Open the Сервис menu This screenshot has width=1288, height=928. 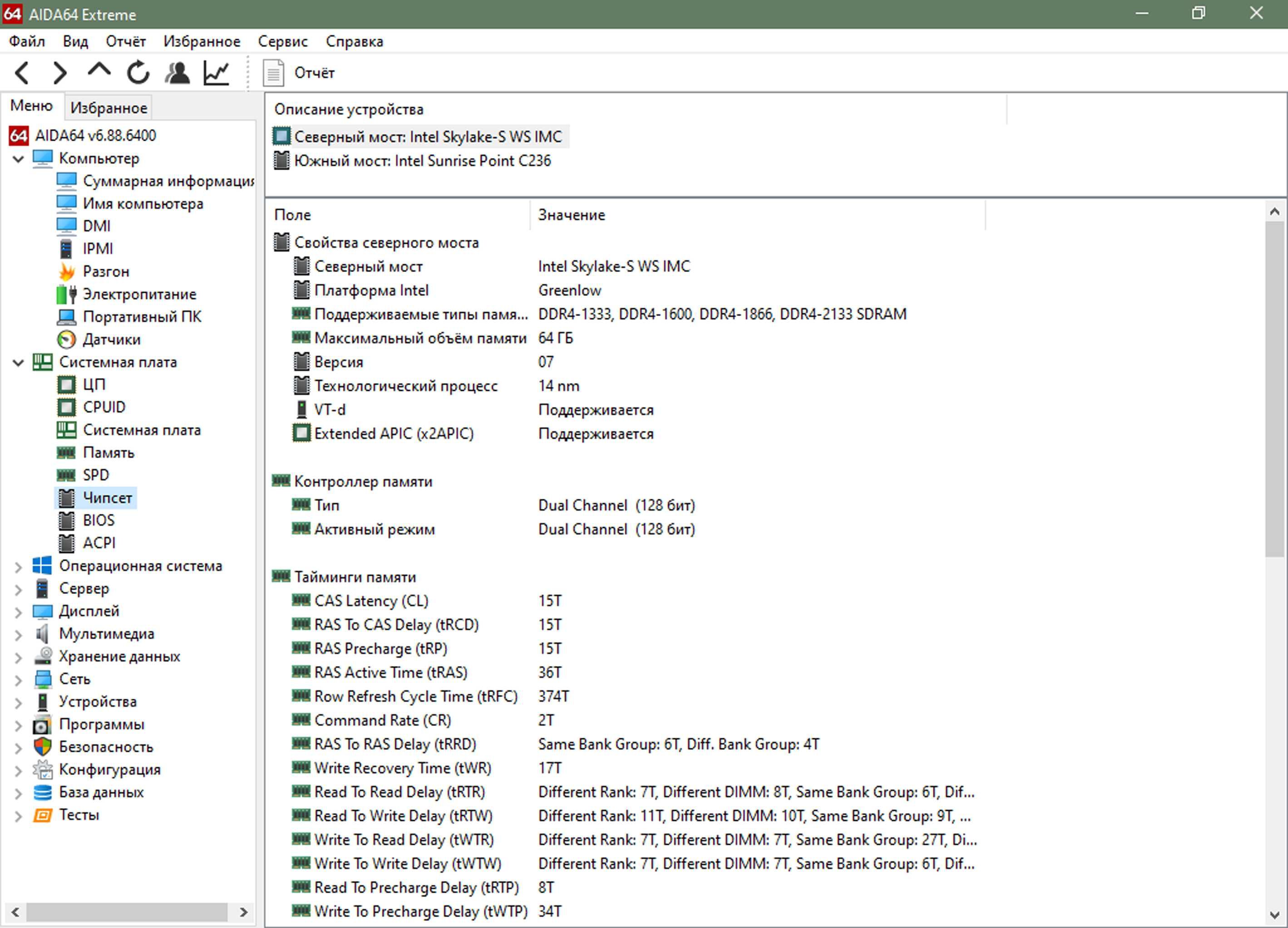[x=282, y=41]
